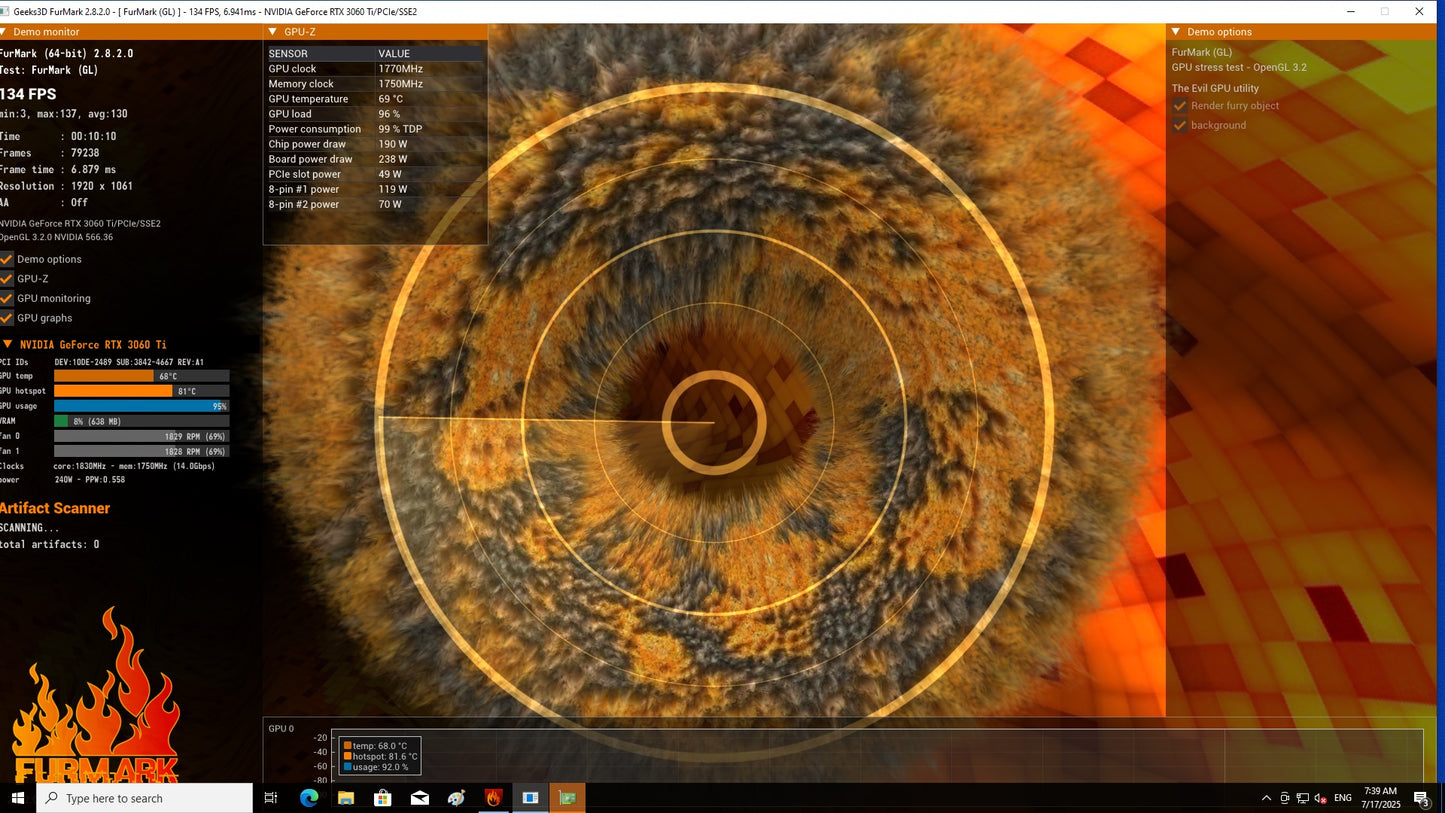
Task: Select the 8-pin #2 power row
Action: (x=375, y=204)
